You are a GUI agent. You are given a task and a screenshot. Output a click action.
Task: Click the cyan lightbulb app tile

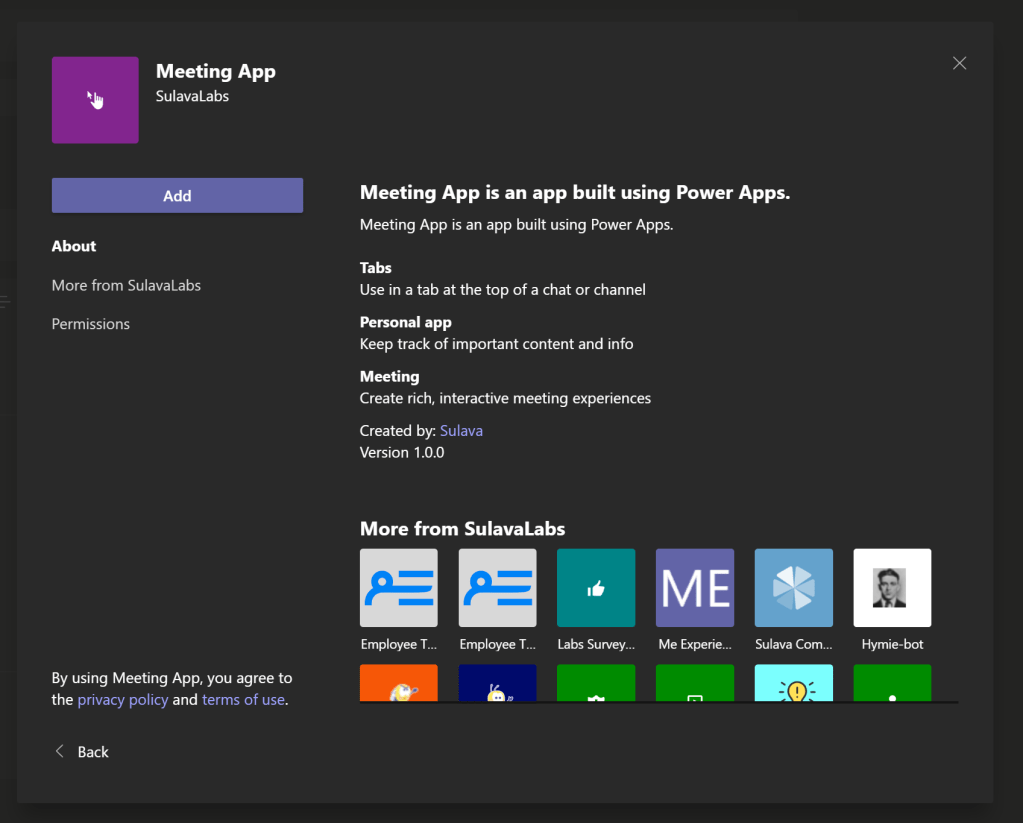pyautogui.click(x=794, y=683)
